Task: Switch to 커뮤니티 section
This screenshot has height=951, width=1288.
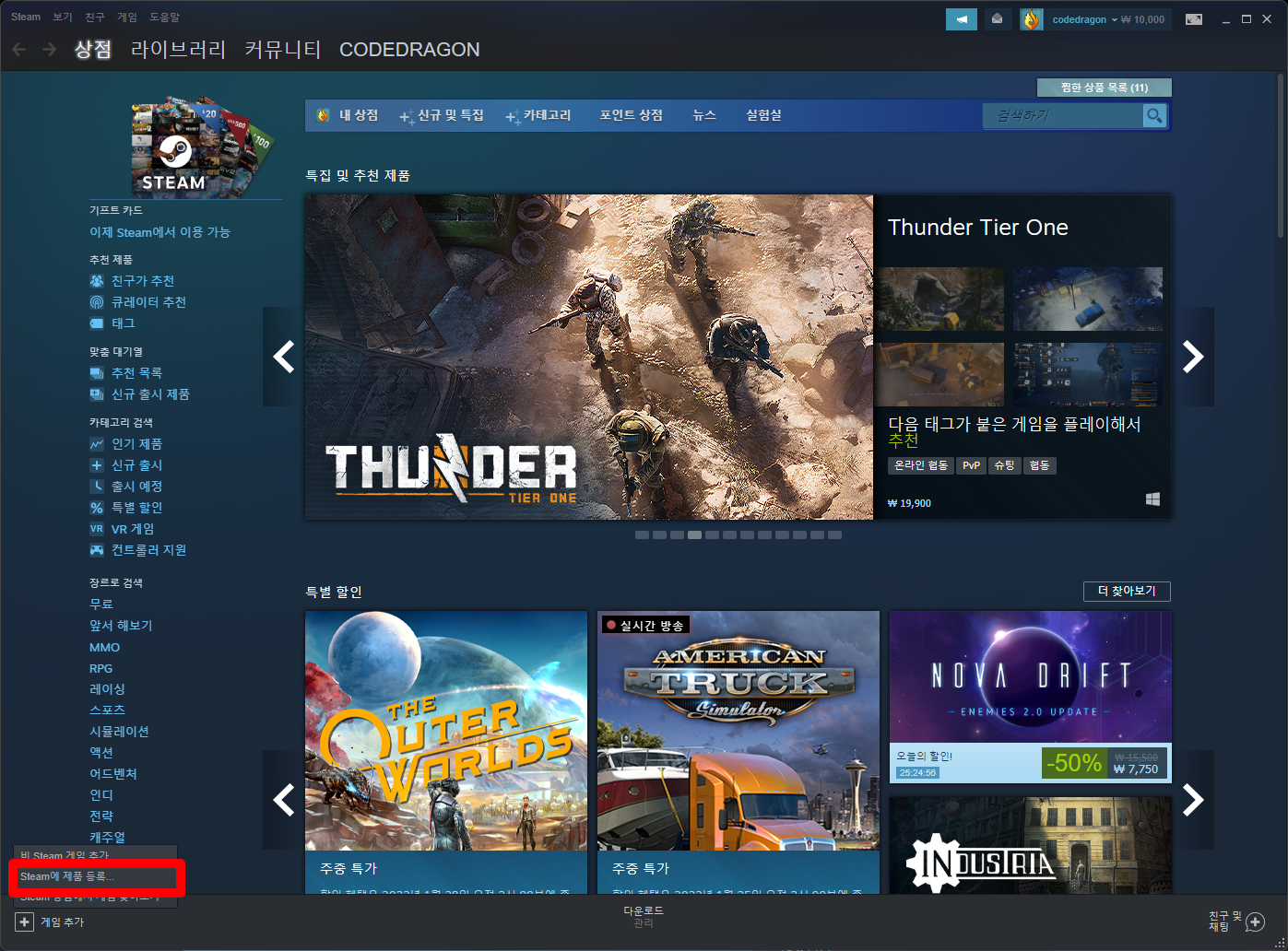Action: pos(282,50)
